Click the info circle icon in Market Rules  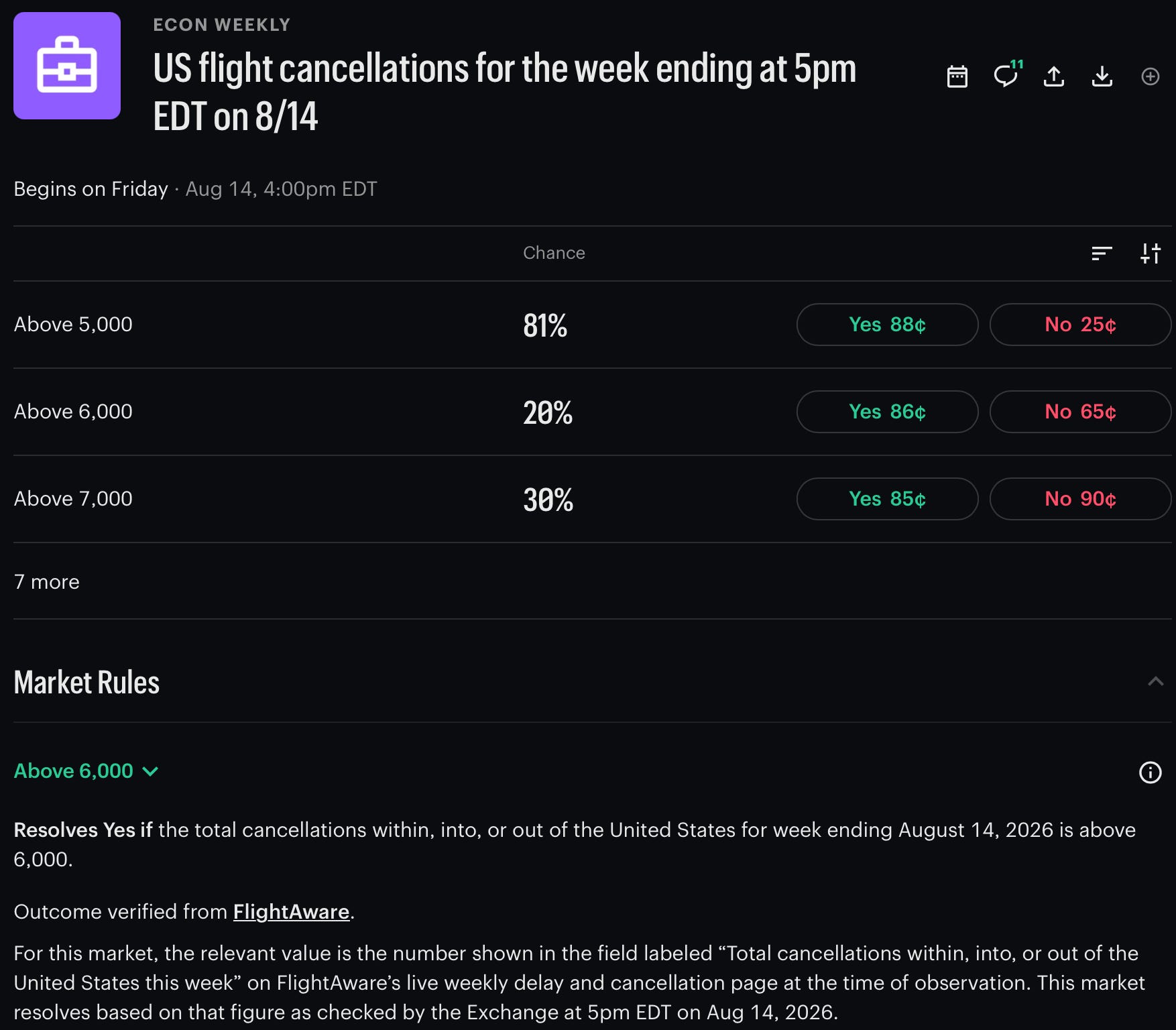pyautogui.click(x=1151, y=772)
